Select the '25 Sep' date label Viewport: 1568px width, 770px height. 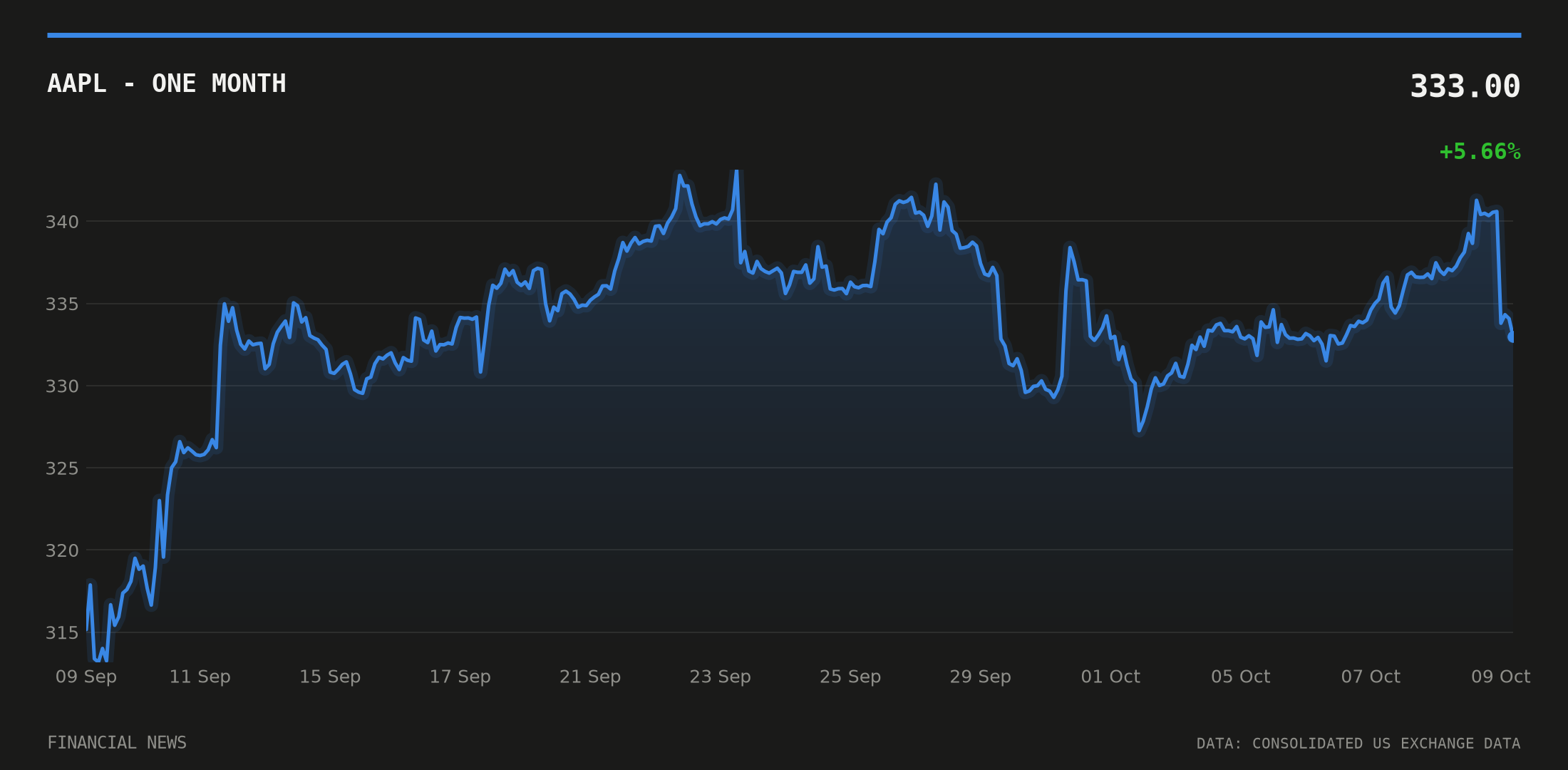[x=850, y=677]
